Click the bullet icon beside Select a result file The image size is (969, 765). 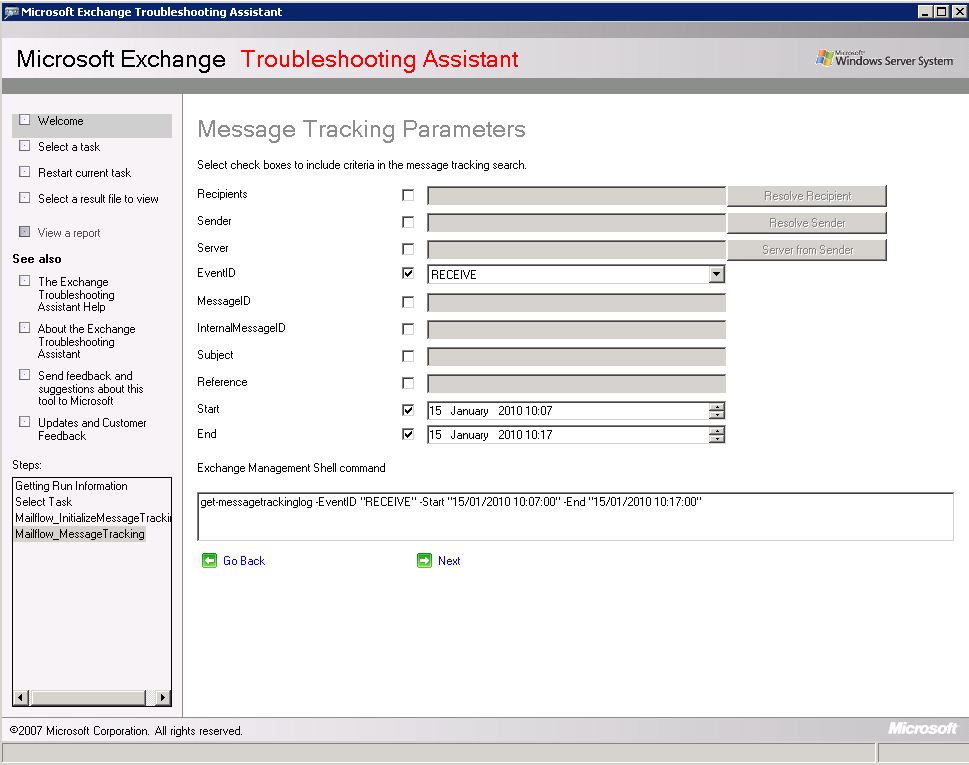(x=24, y=198)
